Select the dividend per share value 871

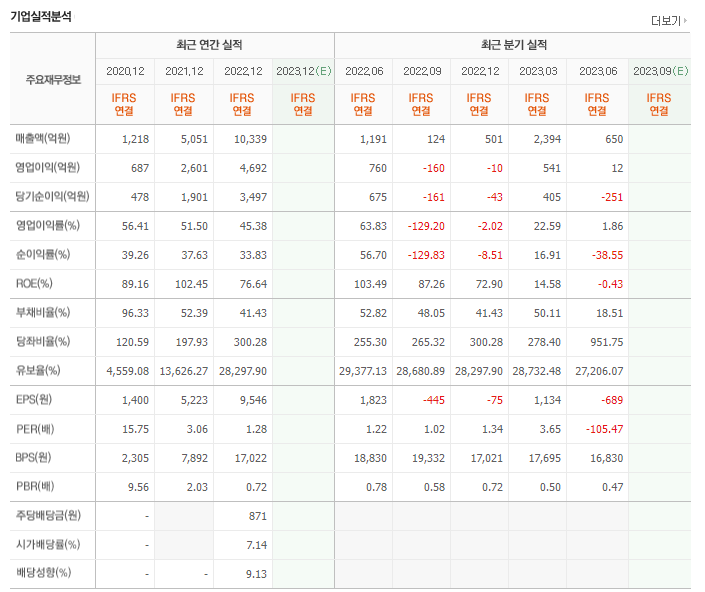(258, 516)
